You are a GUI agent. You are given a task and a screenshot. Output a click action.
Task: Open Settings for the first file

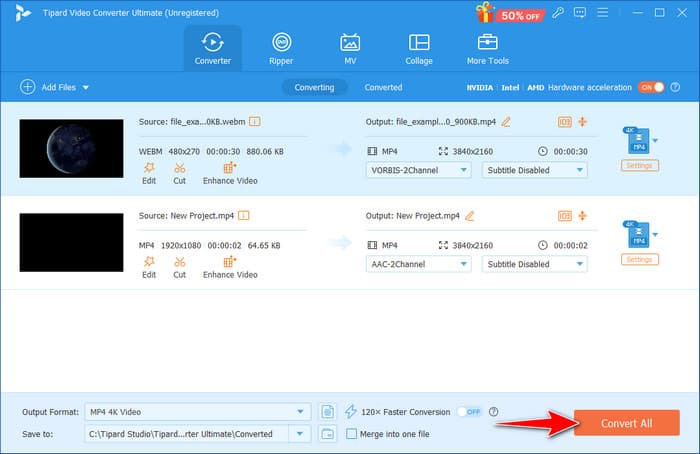tap(639, 166)
